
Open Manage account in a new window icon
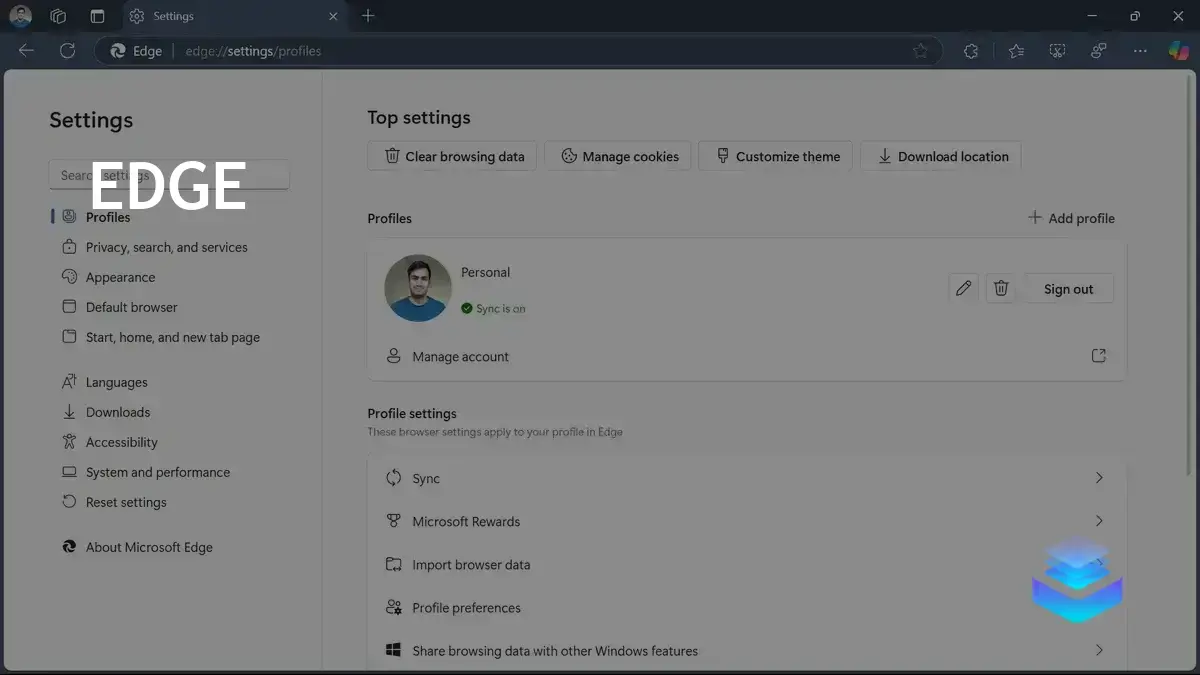coord(1098,355)
